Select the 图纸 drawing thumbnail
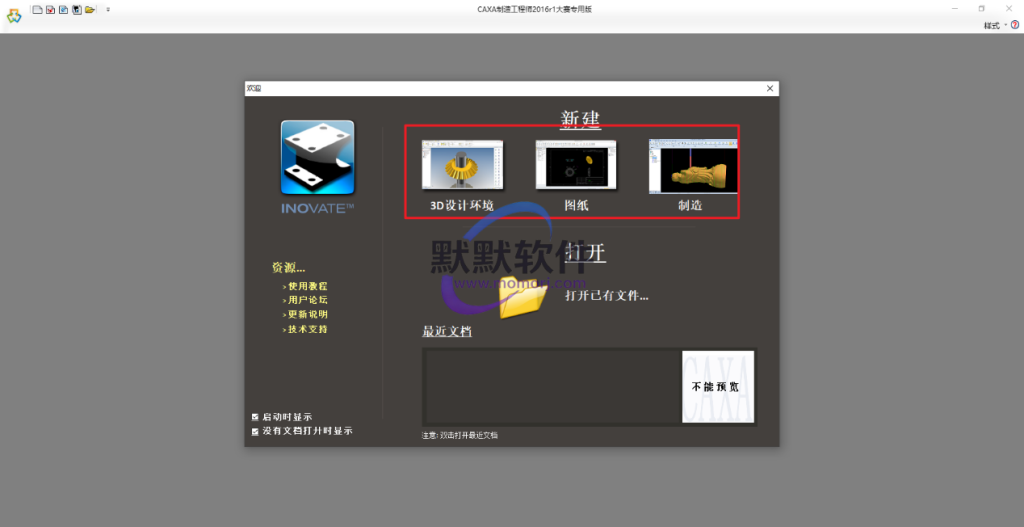 pyautogui.click(x=576, y=165)
